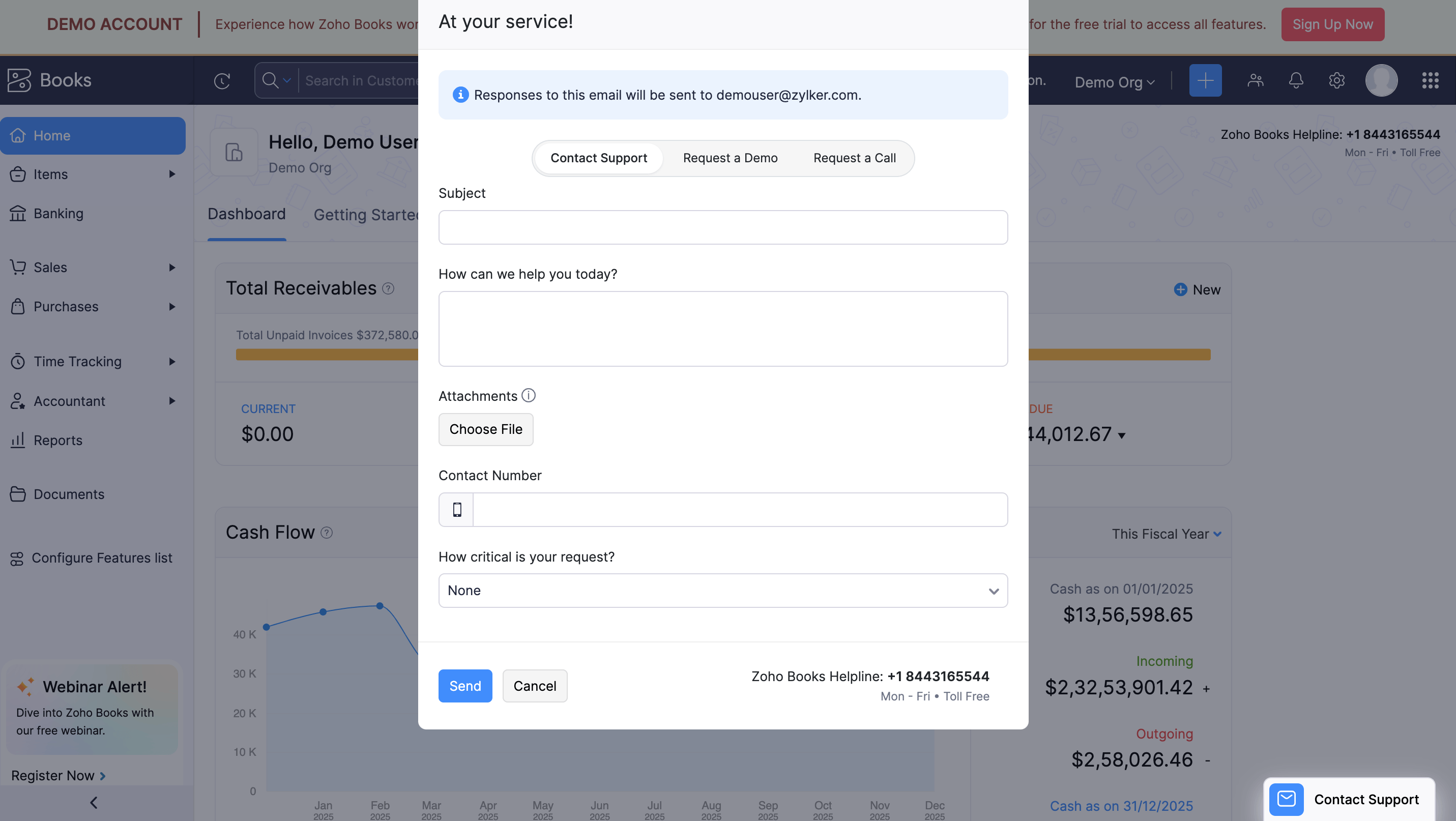Click the Send button

coord(464,685)
